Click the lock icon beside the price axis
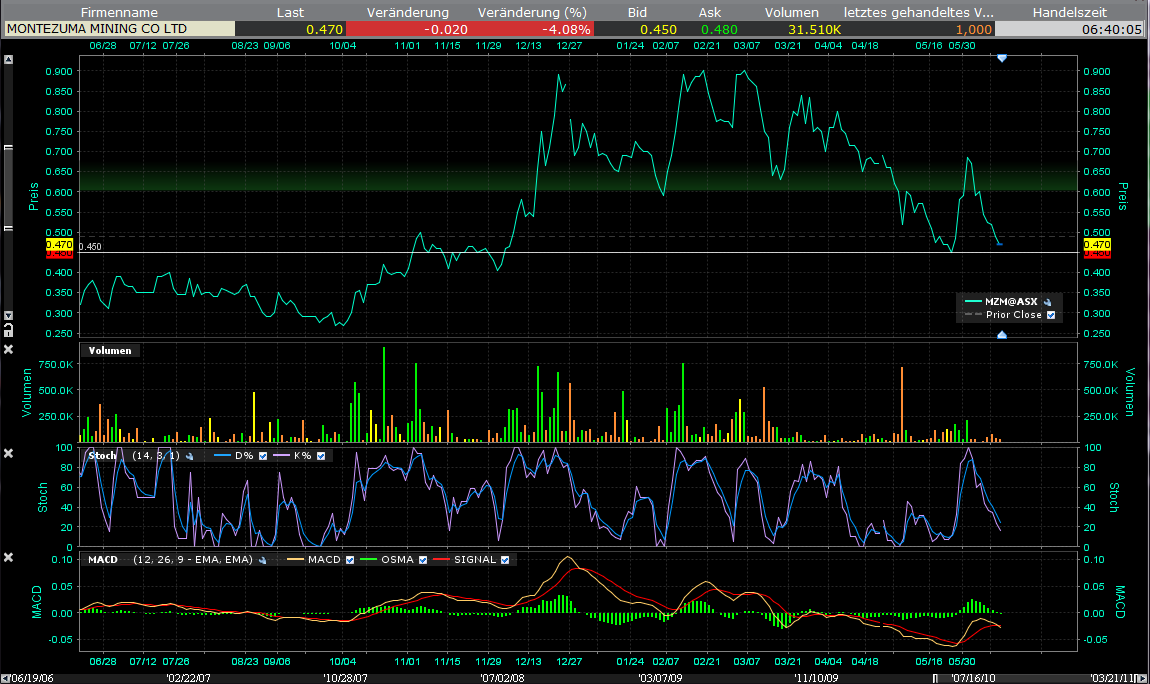This screenshot has height=684, width=1150. (9, 328)
